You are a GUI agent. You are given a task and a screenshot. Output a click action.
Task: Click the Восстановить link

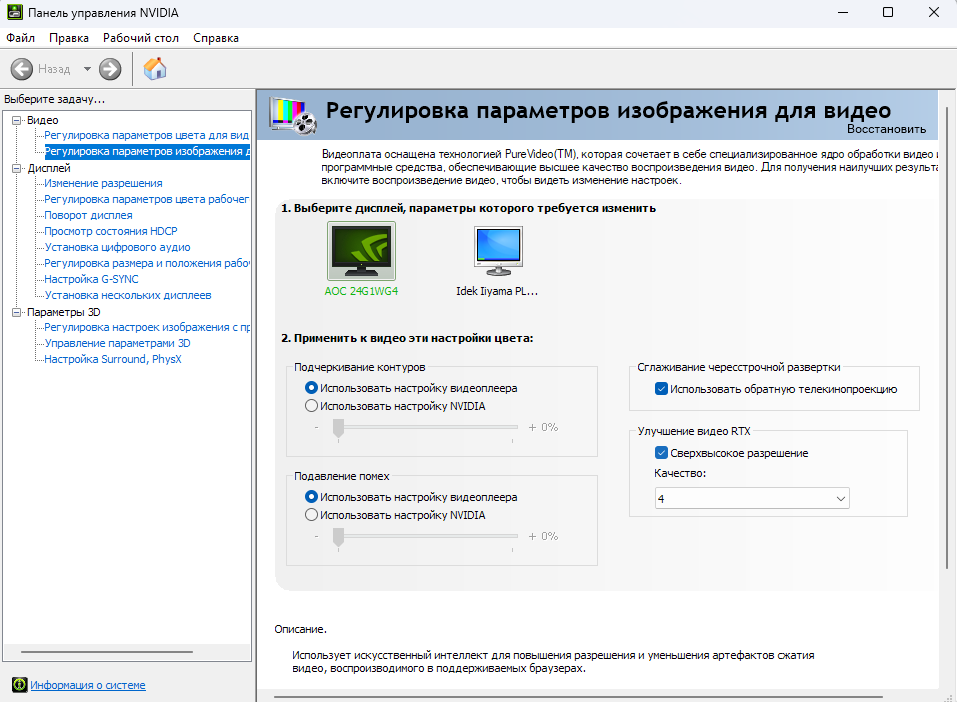coord(886,129)
